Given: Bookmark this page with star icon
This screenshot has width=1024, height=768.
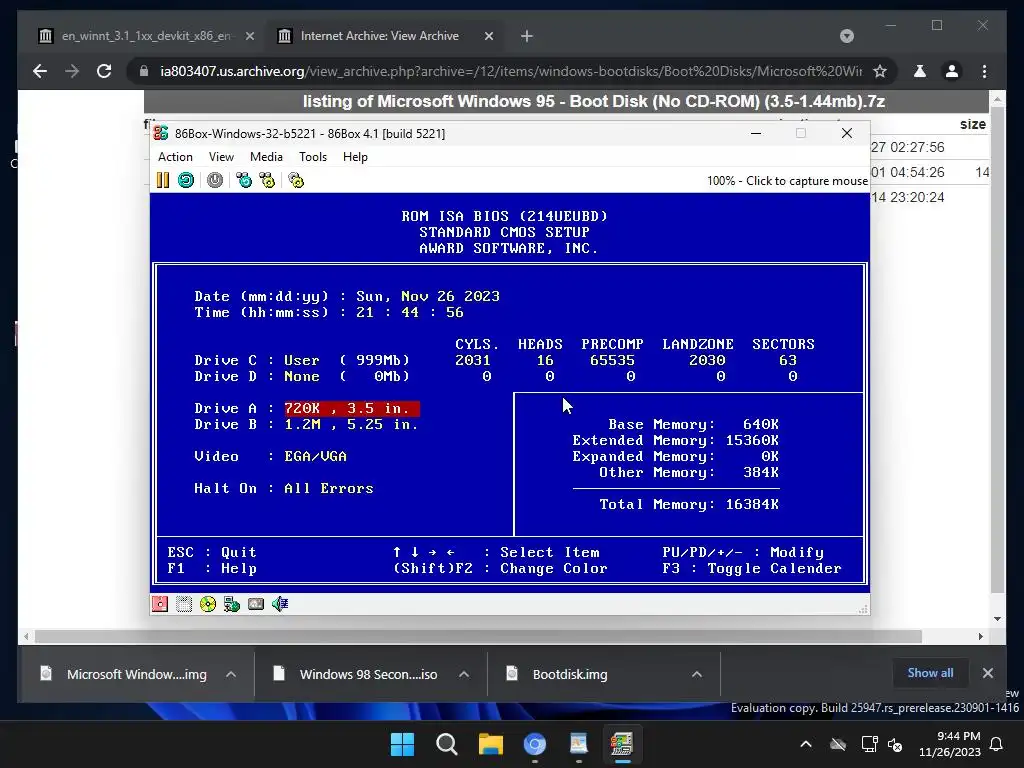Looking at the screenshot, I should 880,71.
